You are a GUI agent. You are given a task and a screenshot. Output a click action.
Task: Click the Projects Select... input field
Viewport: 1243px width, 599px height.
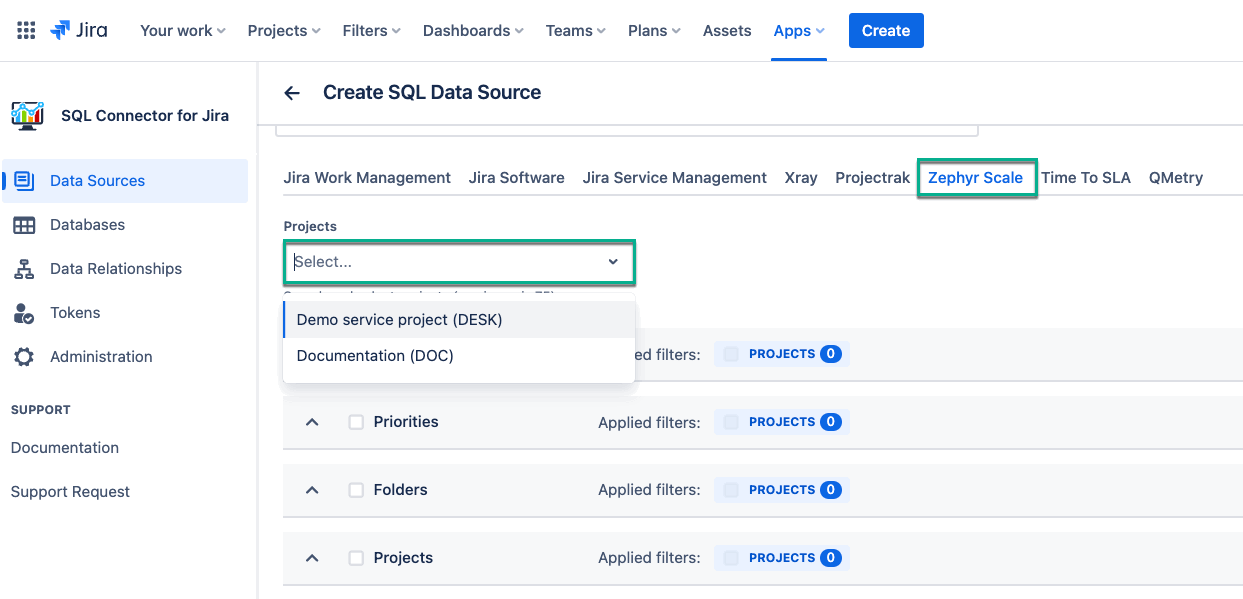click(445, 262)
